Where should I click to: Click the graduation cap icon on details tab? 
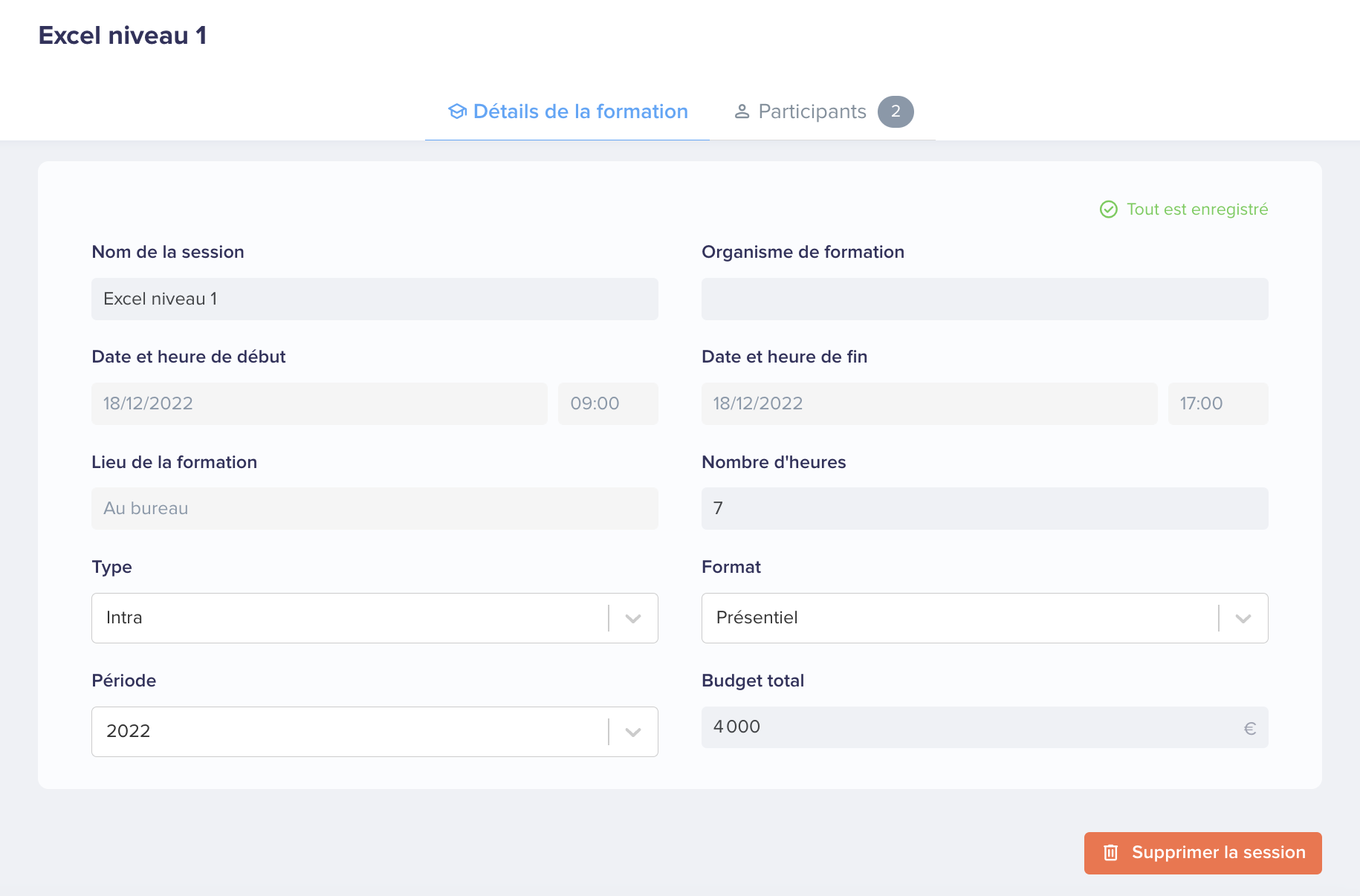(457, 111)
